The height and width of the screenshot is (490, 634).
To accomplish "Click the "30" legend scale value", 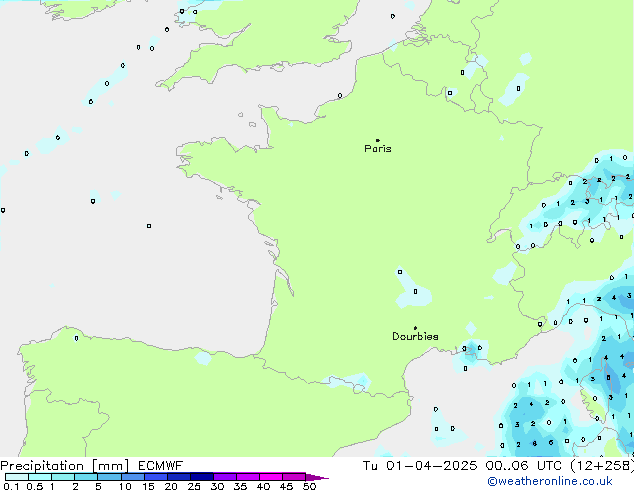I will click(217, 486).
